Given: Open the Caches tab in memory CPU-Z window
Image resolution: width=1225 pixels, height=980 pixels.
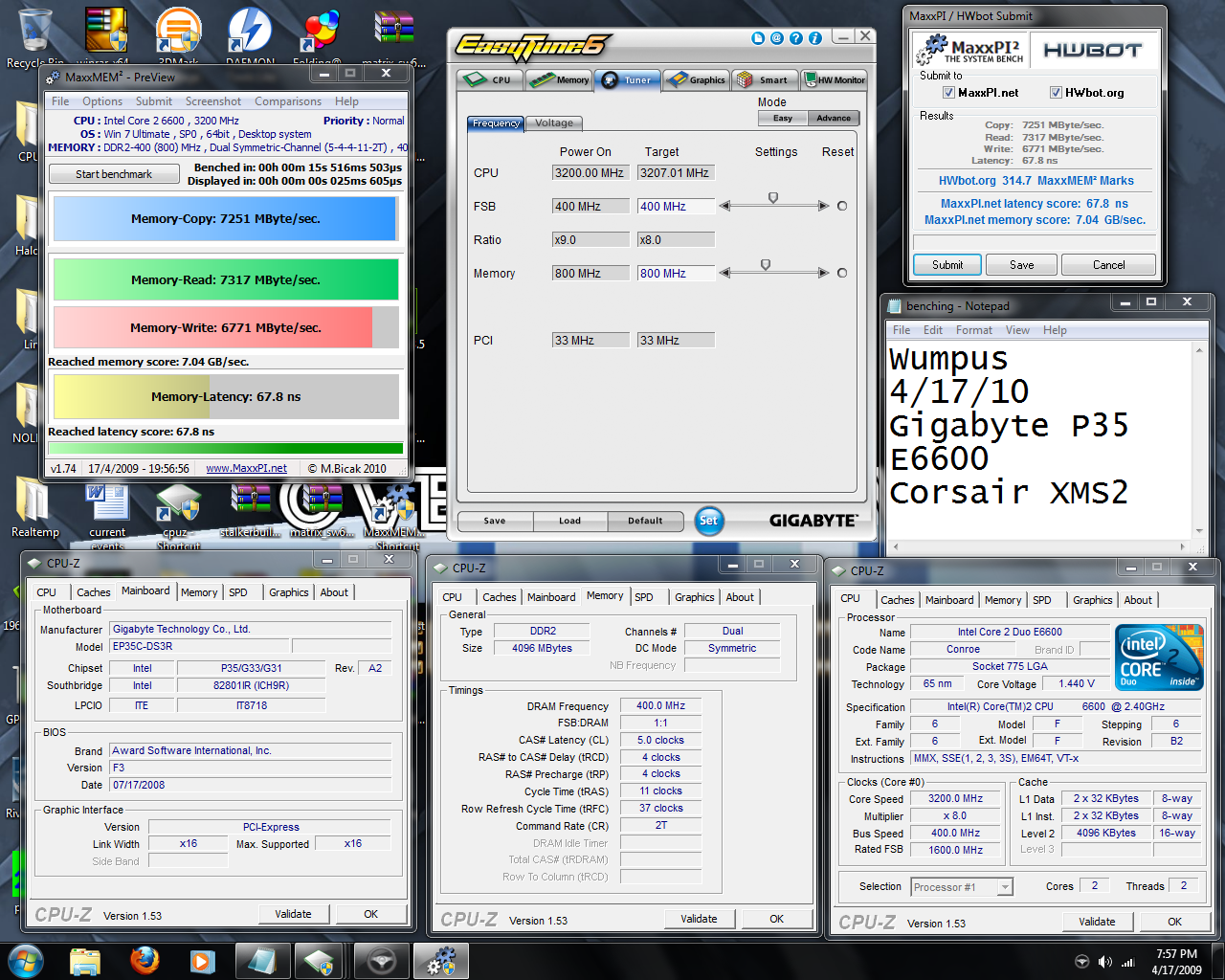Looking at the screenshot, I should [499, 597].
